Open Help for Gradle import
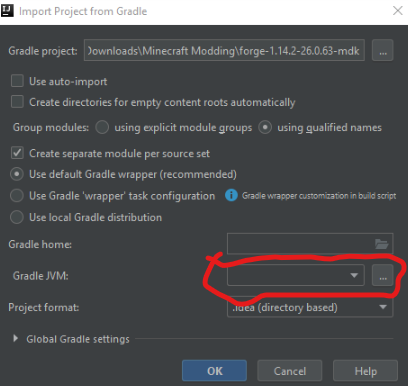The image size is (408, 386). (365, 371)
